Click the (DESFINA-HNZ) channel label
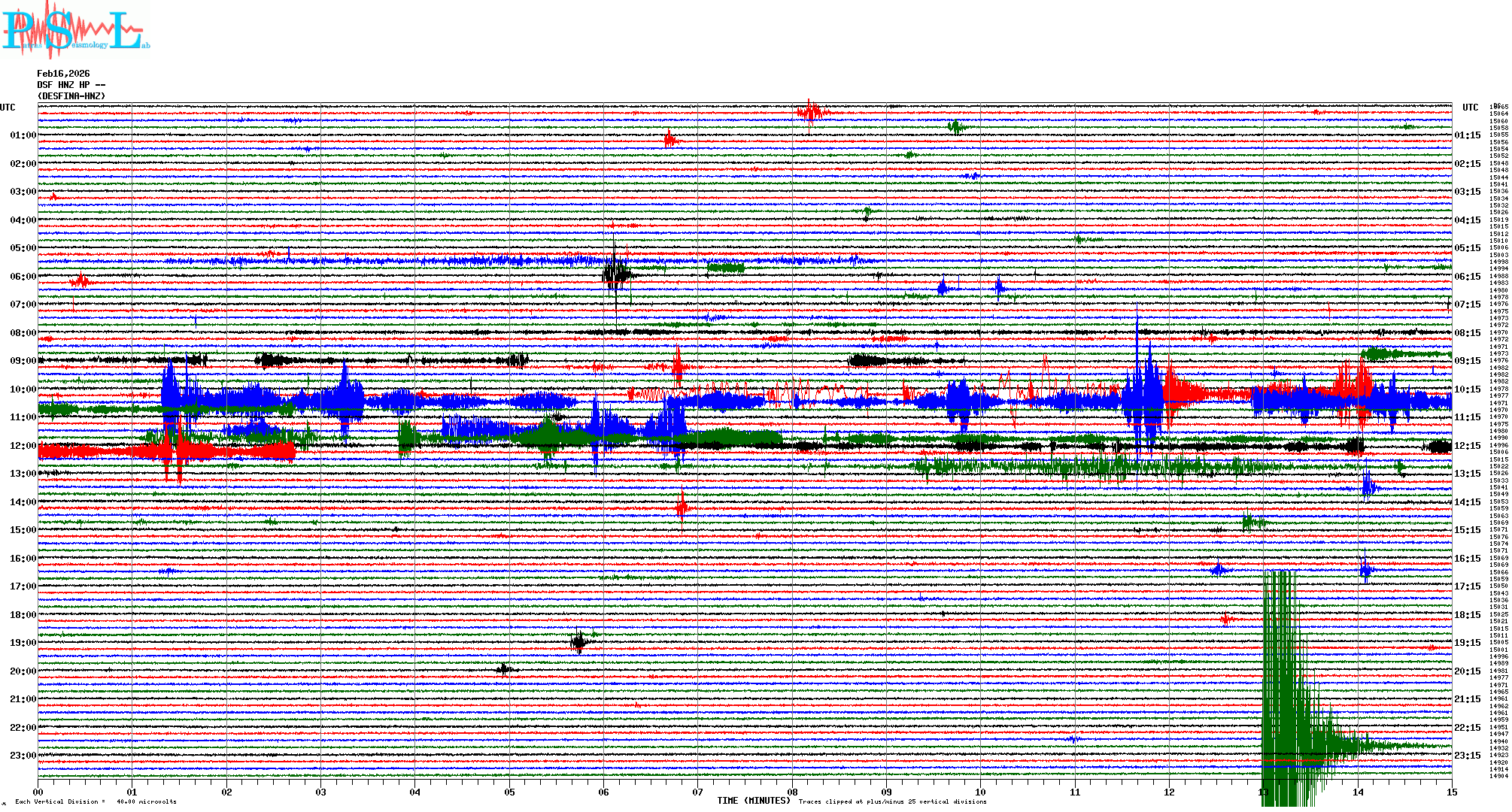The image size is (1512, 812). 71,96
